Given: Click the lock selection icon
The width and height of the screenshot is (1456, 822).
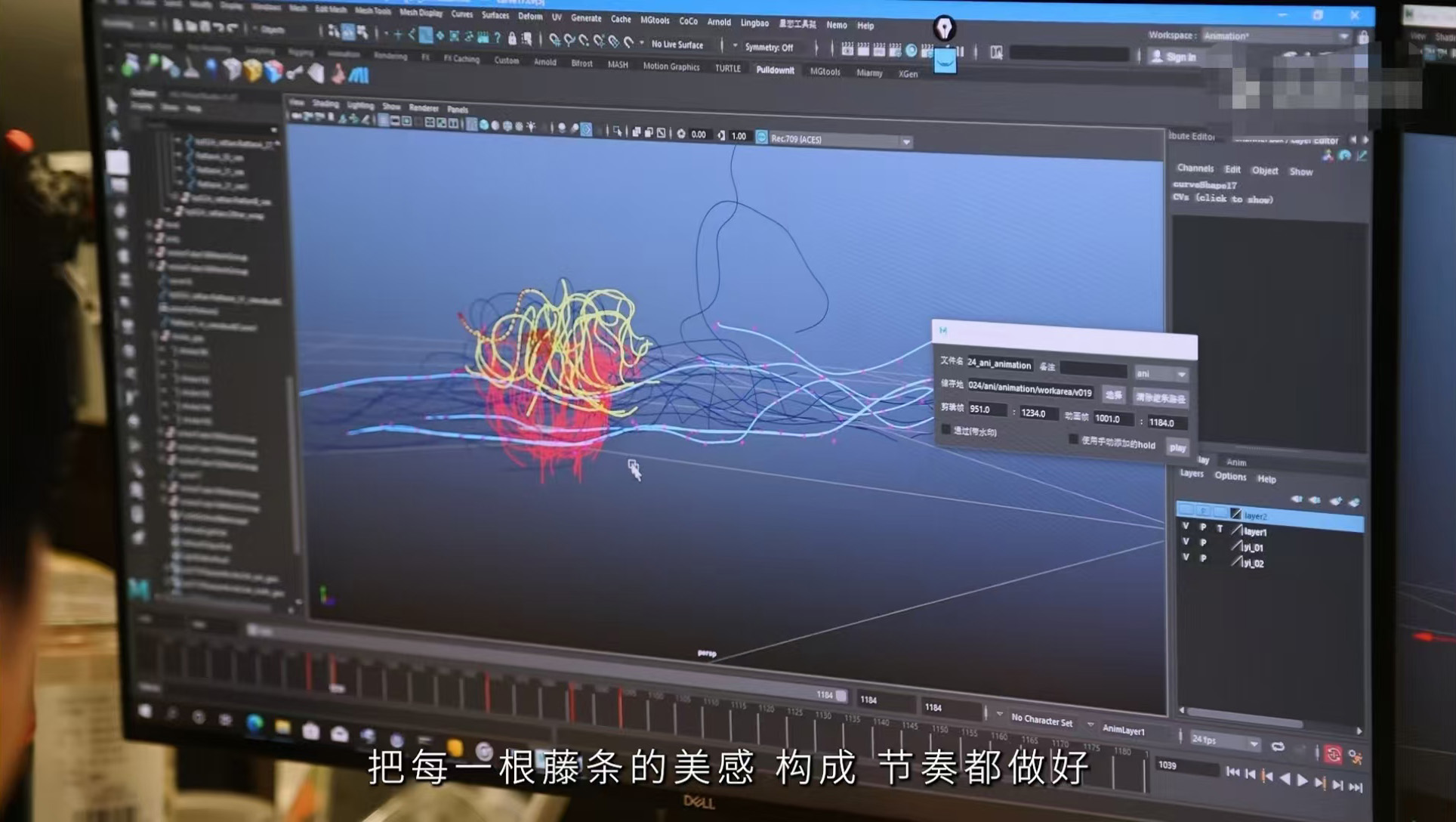Looking at the screenshot, I should (512, 38).
